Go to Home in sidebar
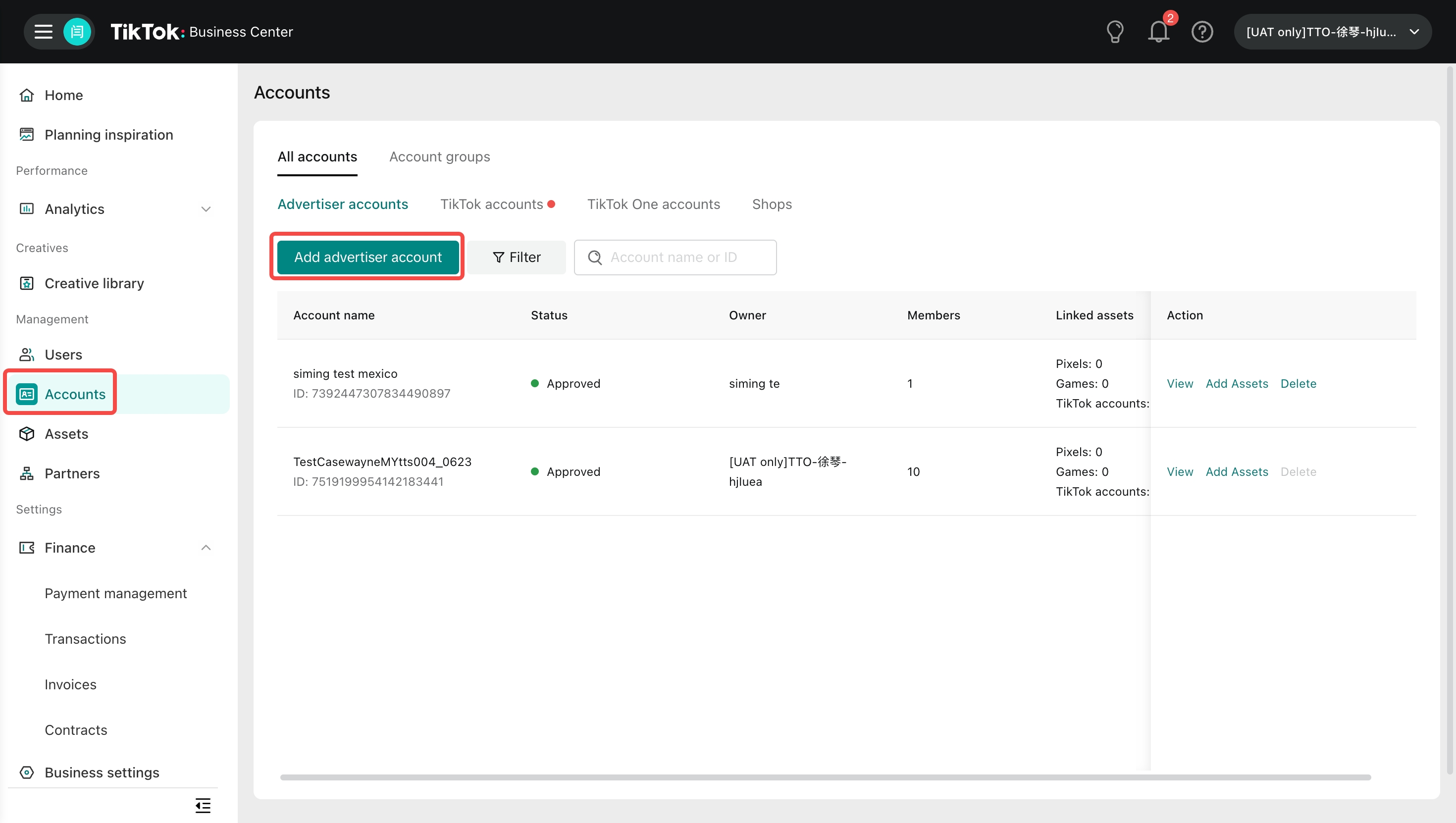Viewport: 1456px width, 823px height. point(63,95)
